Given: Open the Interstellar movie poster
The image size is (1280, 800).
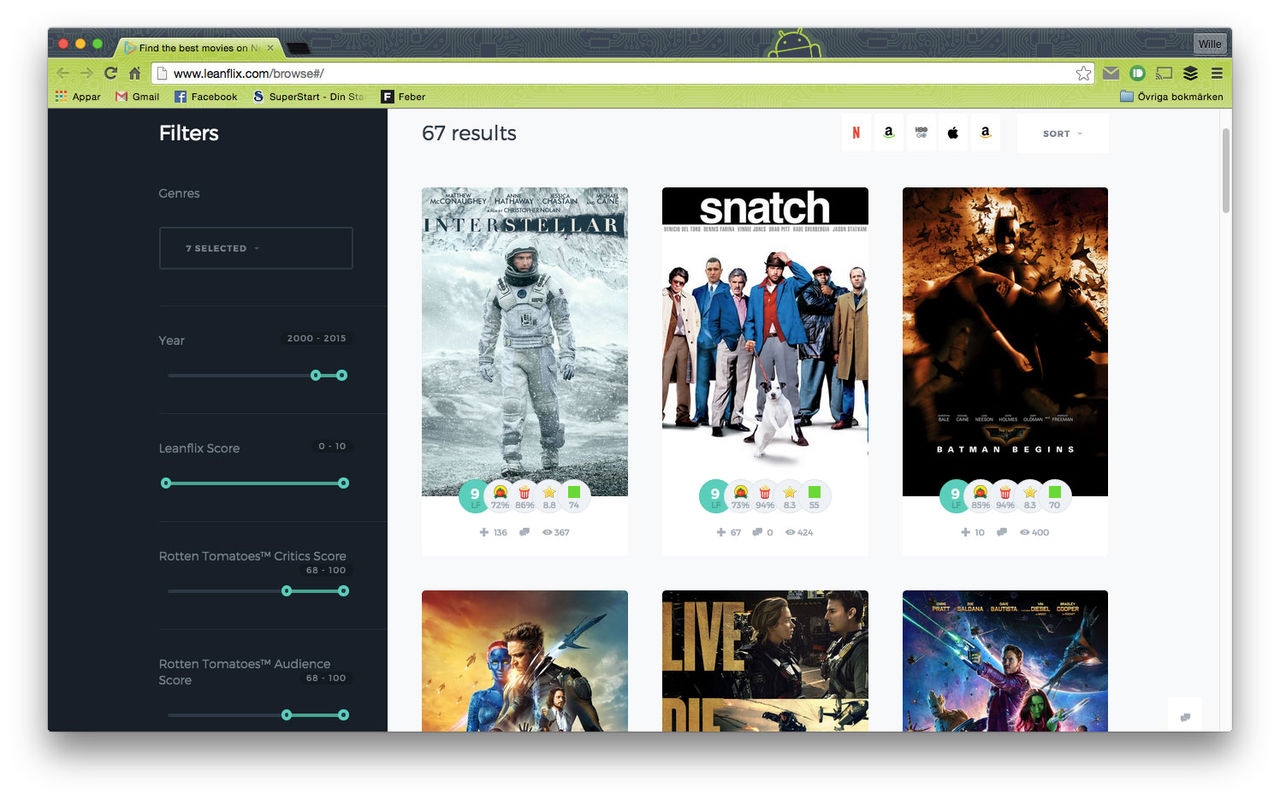Looking at the screenshot, I should pos(525,341).
